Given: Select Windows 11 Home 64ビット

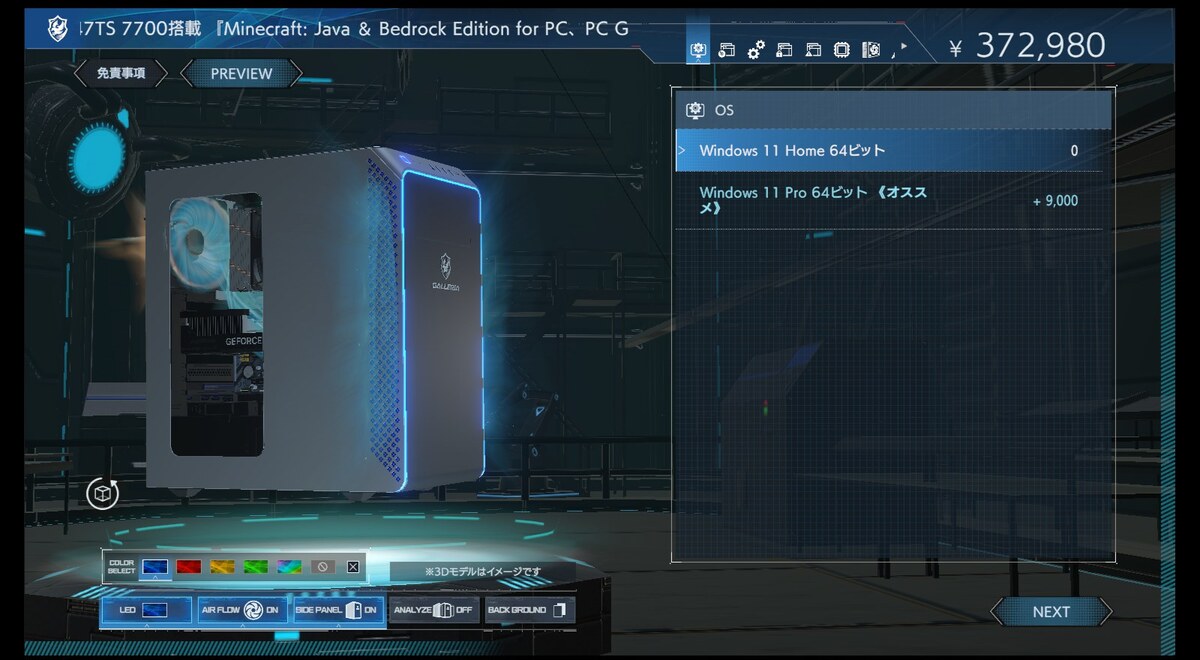Looking at the screenshot, I should [889, 151].
